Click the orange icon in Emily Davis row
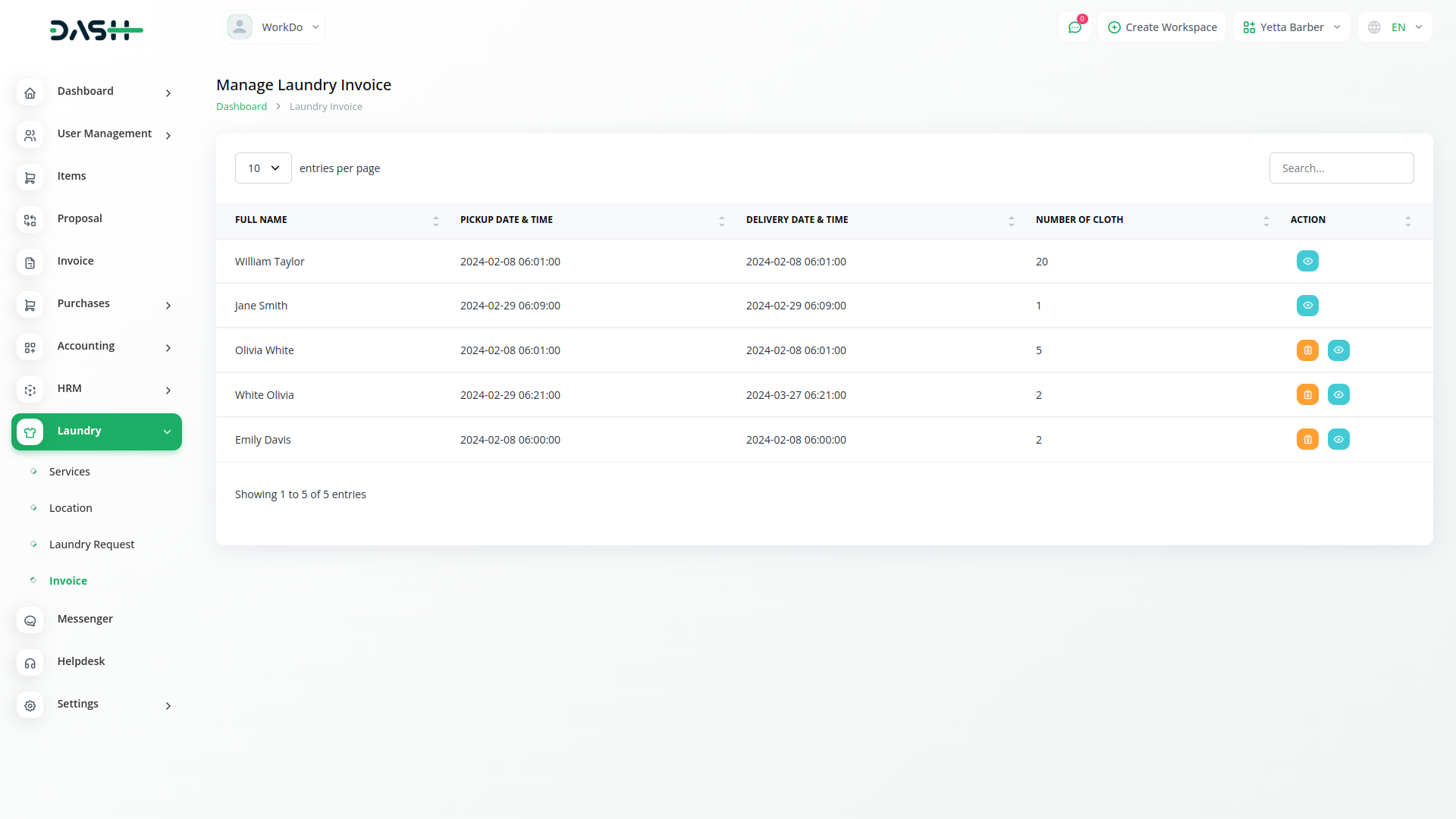The height and width of the screenshot is (819, 1456). coord(1307,440)
